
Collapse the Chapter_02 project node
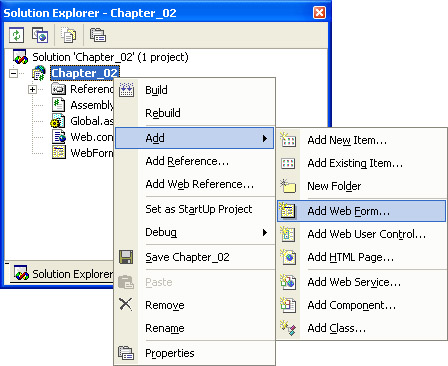point(14,73)
